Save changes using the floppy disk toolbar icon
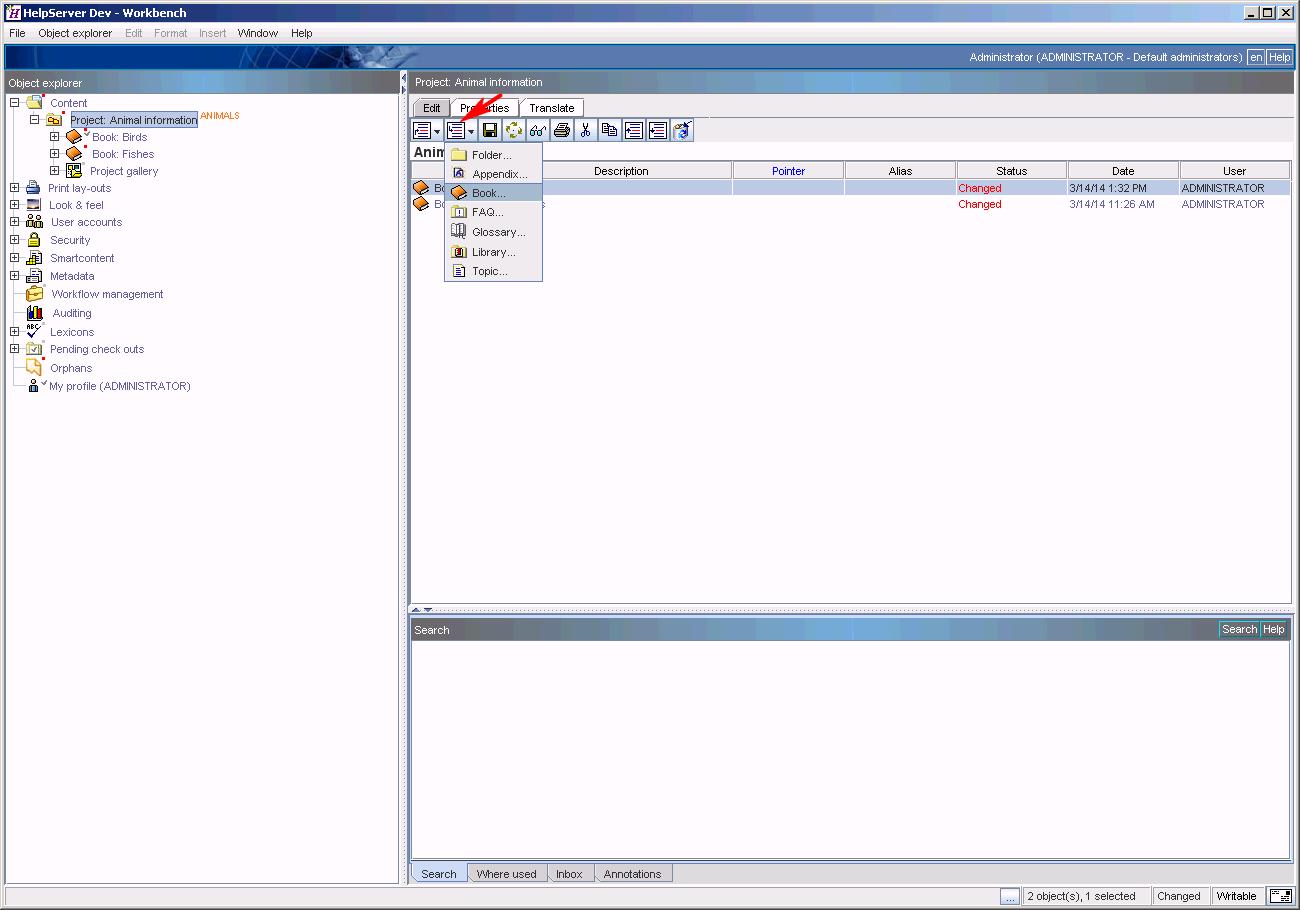The width and height of the screenshot is (1300, 910). pos(489,130)
